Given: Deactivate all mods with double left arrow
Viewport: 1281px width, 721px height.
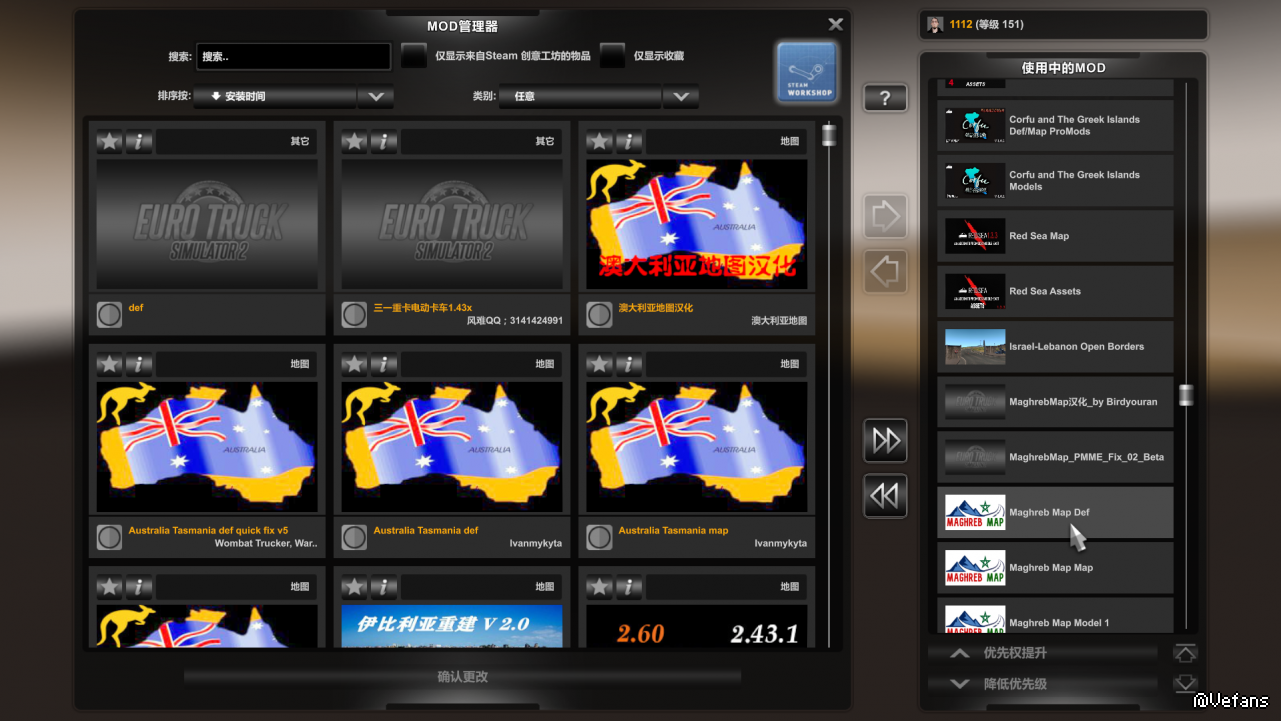Looking at the screenshot, I should click(x=885, y=496).
